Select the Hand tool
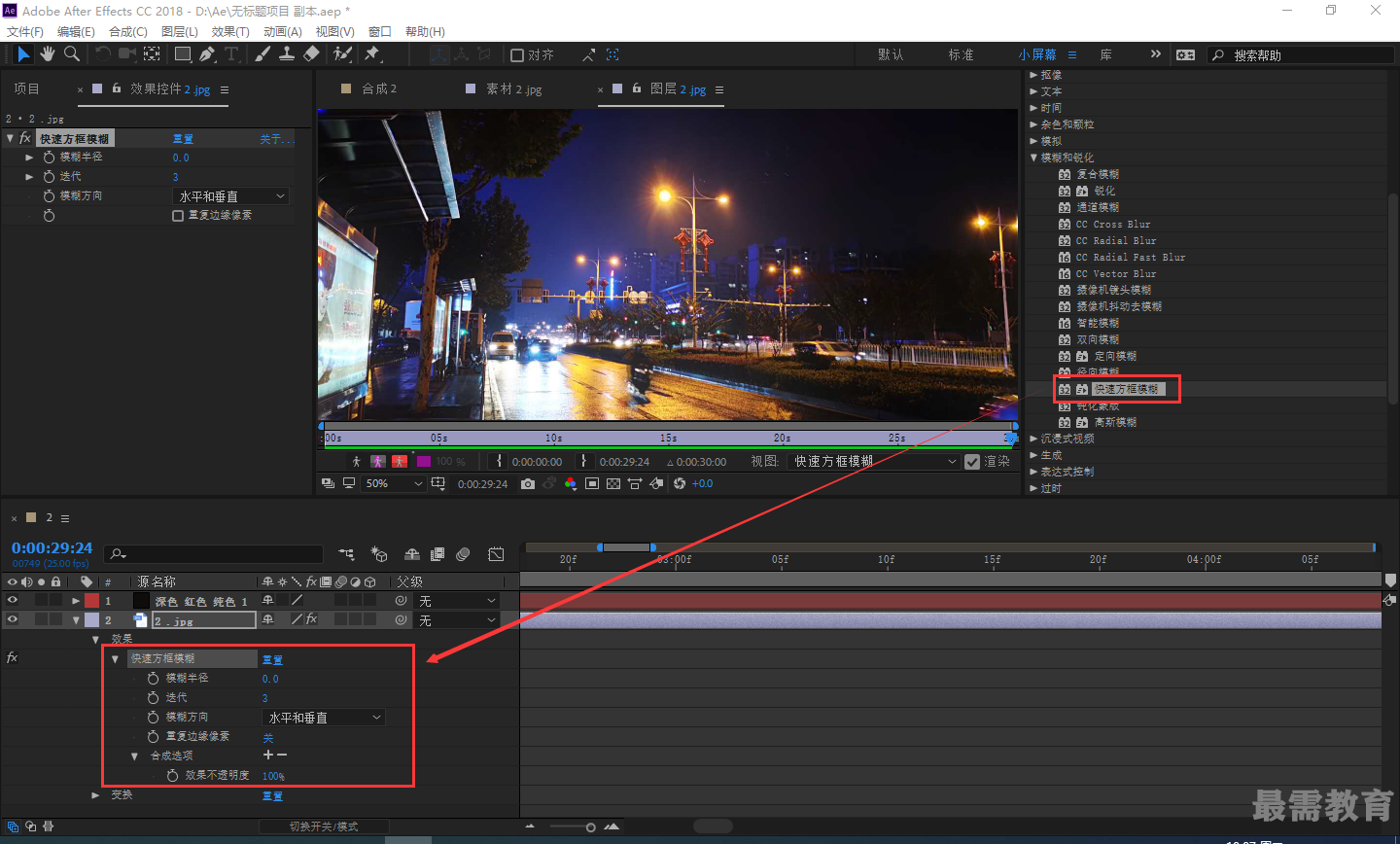1400x844 pixels. tap(48, 54)
